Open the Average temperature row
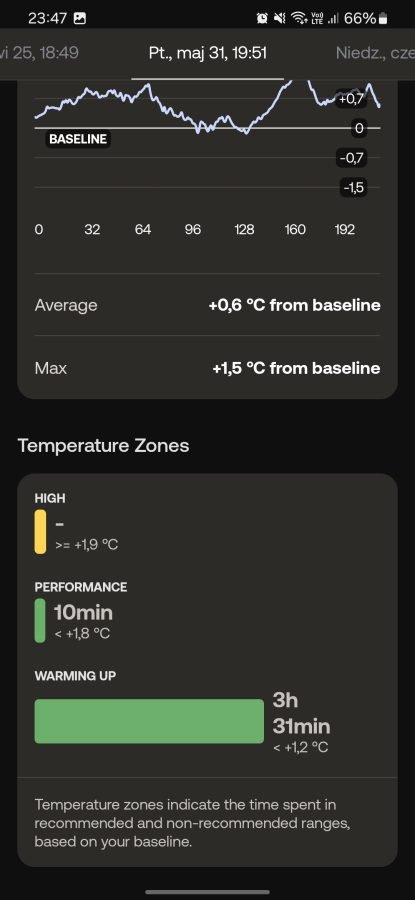The height and width of the screenshot is (900, 415). tap(207, 305)
